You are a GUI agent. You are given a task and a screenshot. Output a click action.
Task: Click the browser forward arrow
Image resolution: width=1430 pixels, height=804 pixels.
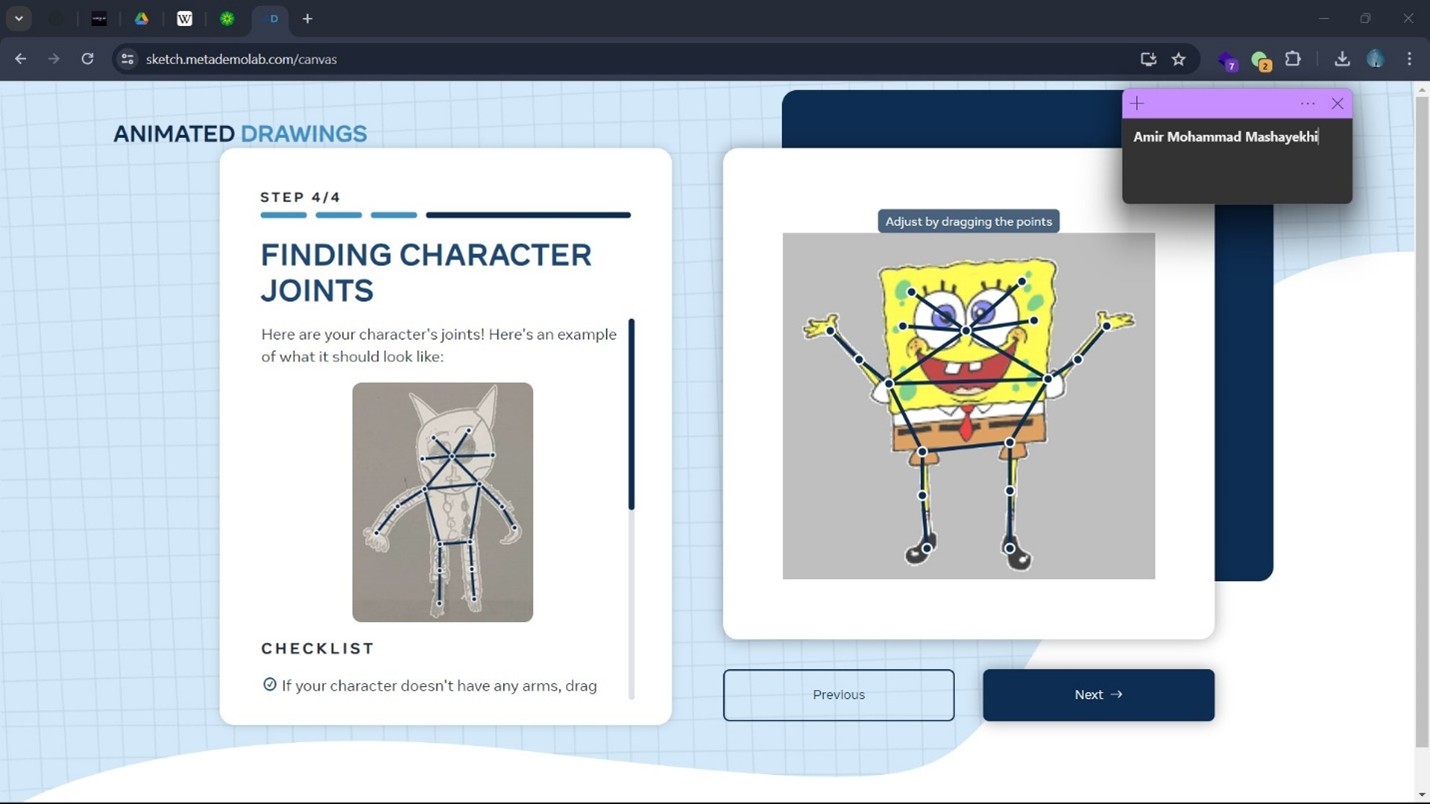pos(54,59)
